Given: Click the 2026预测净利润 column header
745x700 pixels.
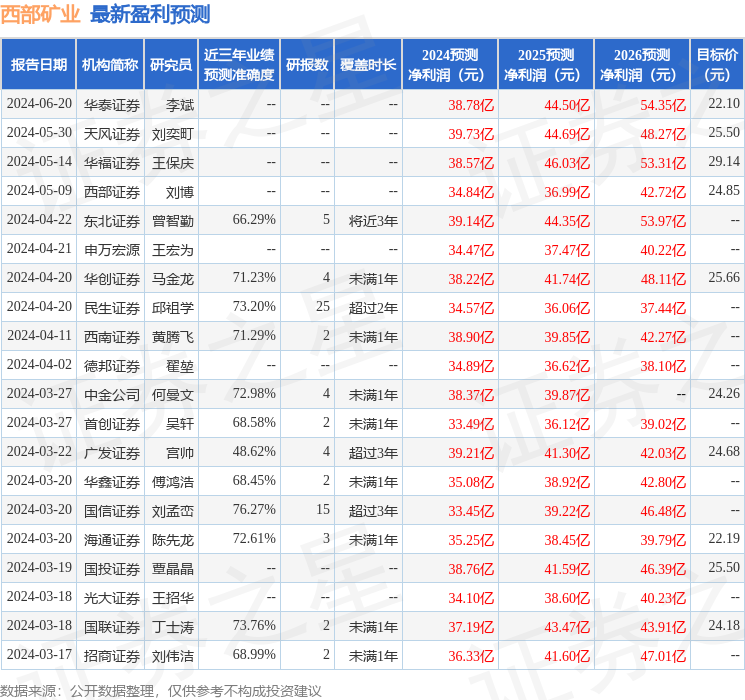Looking at the screenshot, I should tap(642, 65).
